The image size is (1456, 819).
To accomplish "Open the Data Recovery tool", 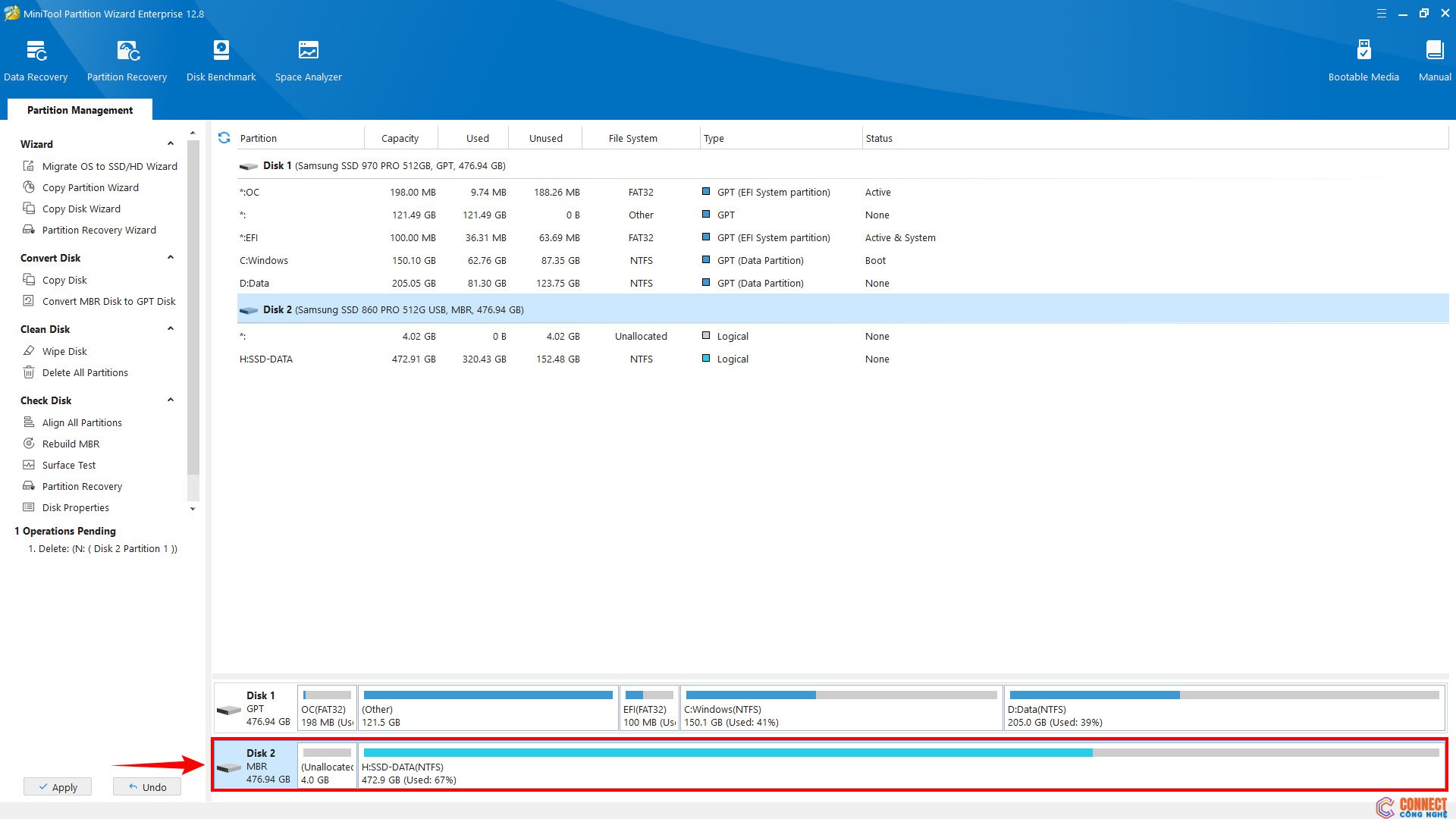I will (36, 61).
